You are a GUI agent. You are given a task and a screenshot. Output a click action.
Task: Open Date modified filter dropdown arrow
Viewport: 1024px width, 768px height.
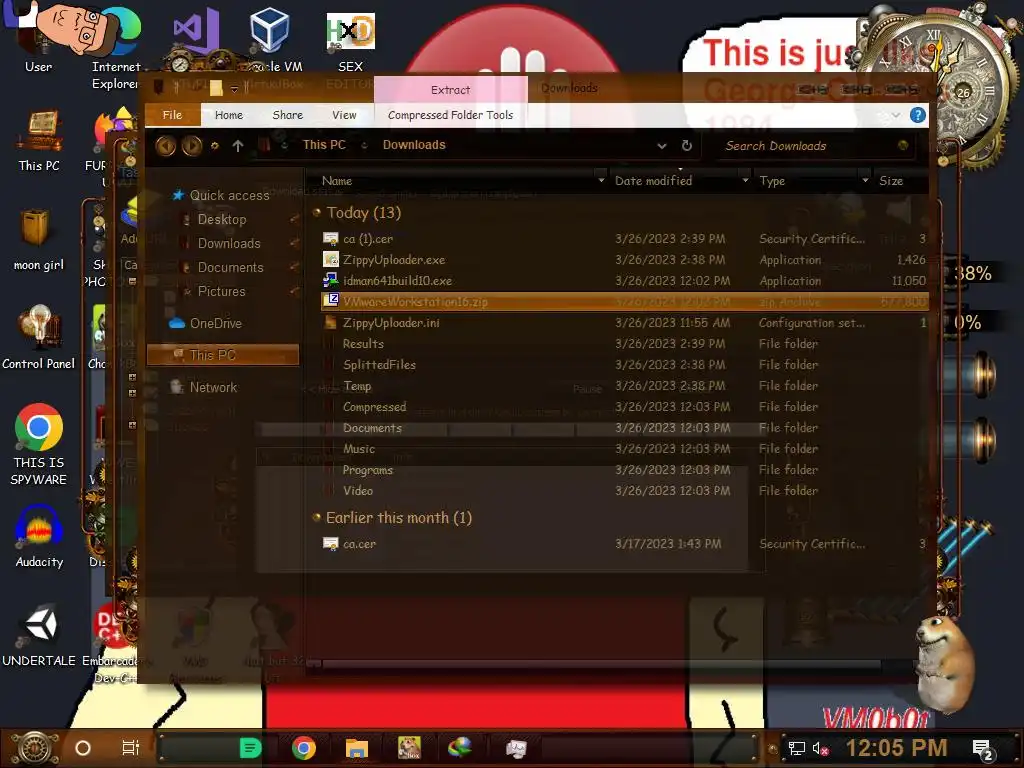(745, 180)
